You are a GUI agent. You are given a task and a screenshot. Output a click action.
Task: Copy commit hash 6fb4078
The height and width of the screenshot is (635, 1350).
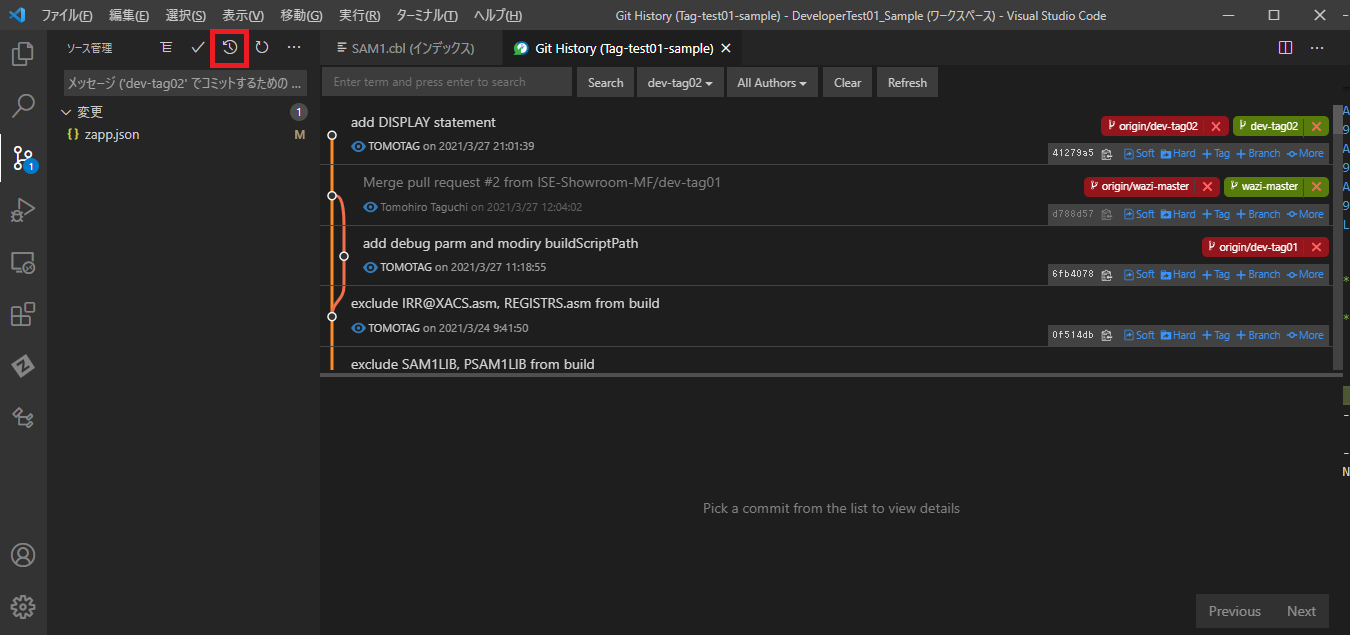[1107, 274]
